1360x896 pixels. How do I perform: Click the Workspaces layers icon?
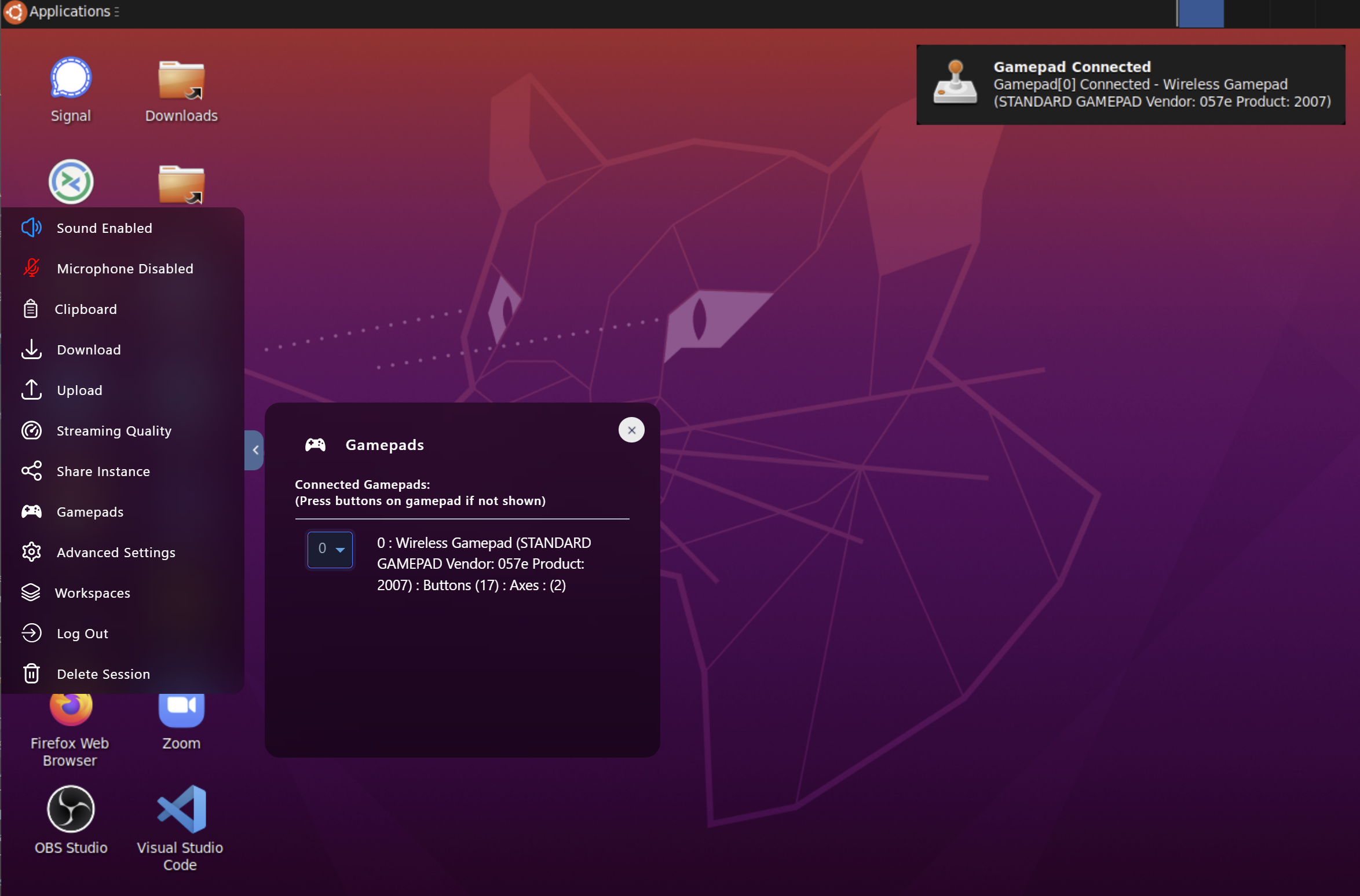point(31,593)
